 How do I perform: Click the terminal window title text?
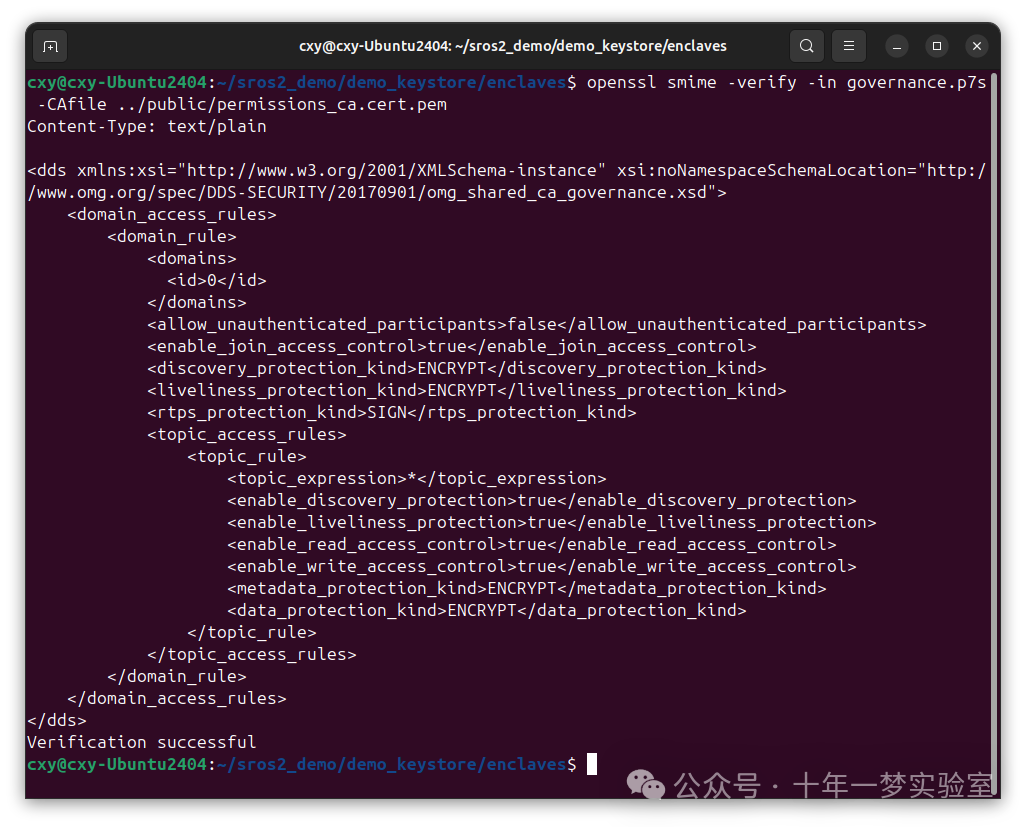pyautogui.click(x=513, y=46)
